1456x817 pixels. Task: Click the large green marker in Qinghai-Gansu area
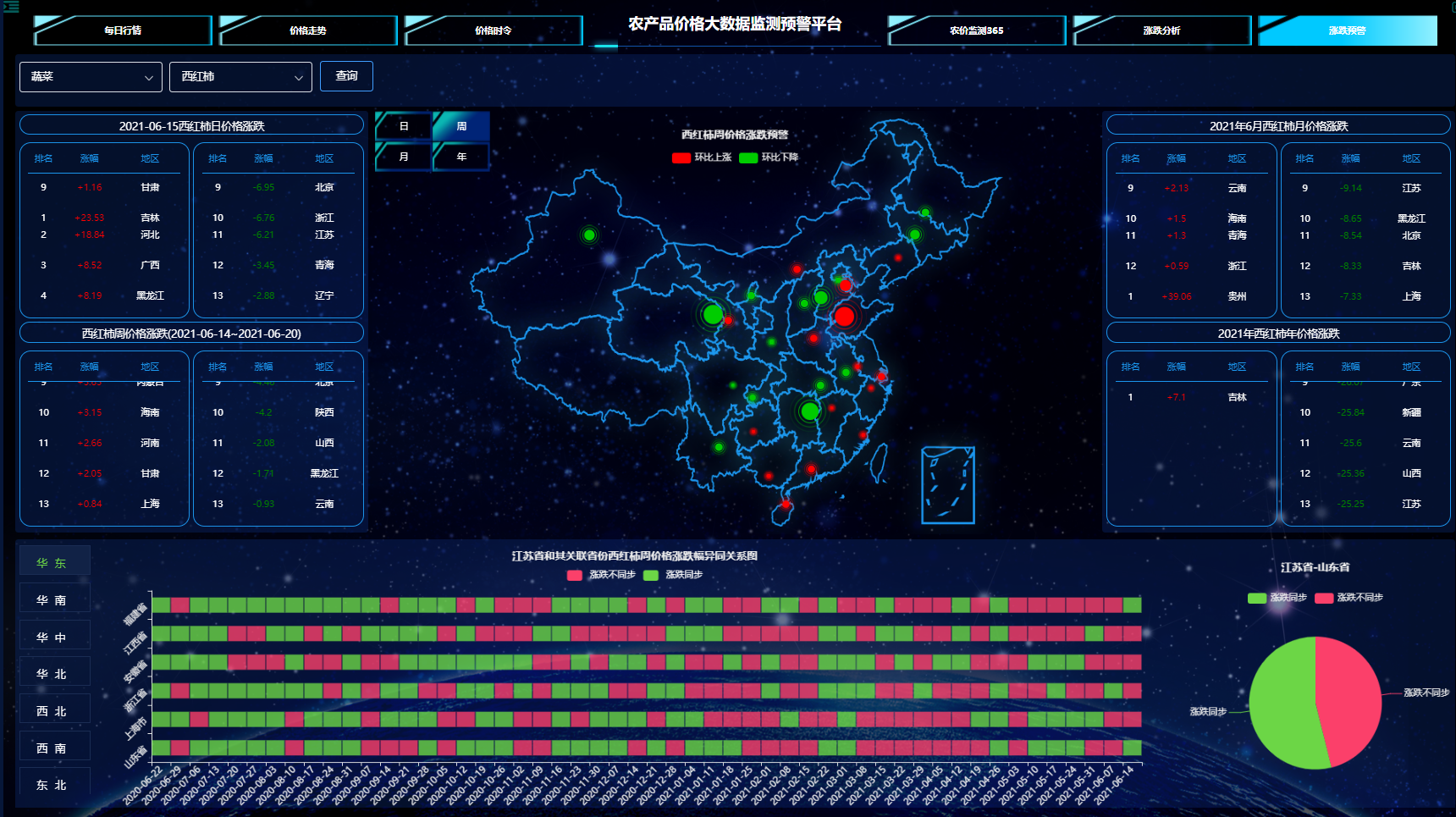pyautogui.click(x=713, y=315)
